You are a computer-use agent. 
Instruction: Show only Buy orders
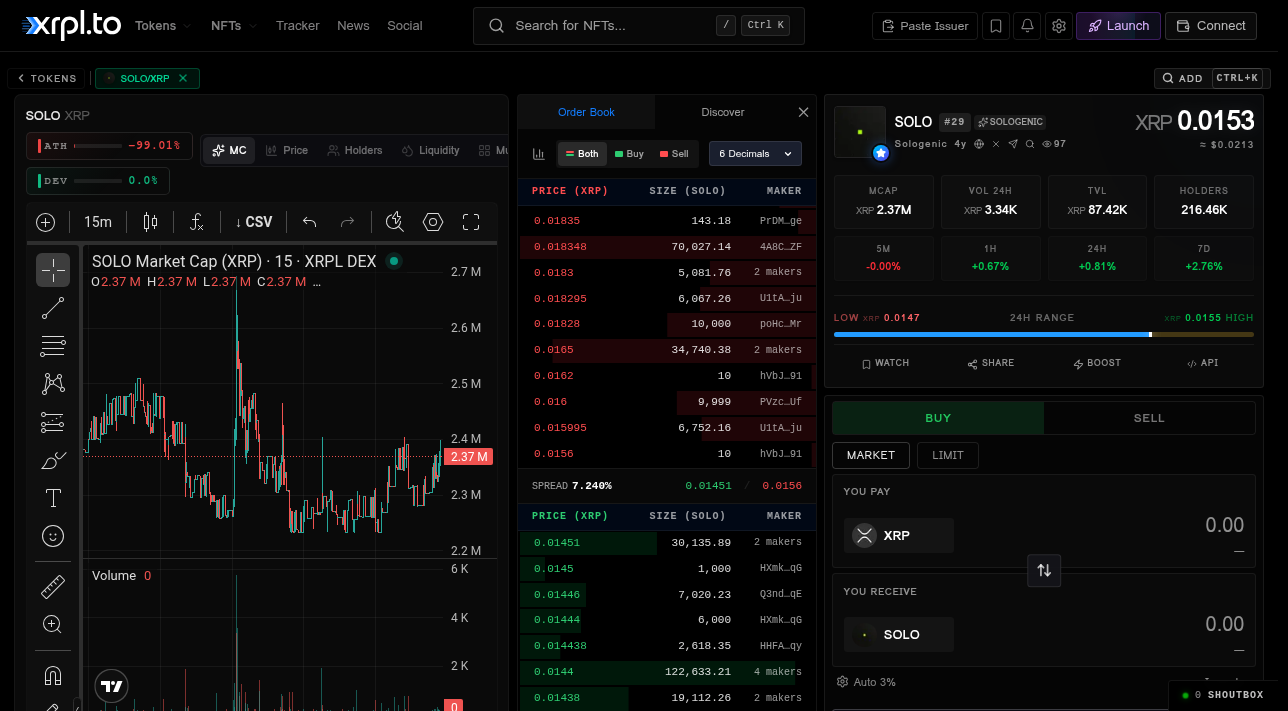(x=629, y=154)
